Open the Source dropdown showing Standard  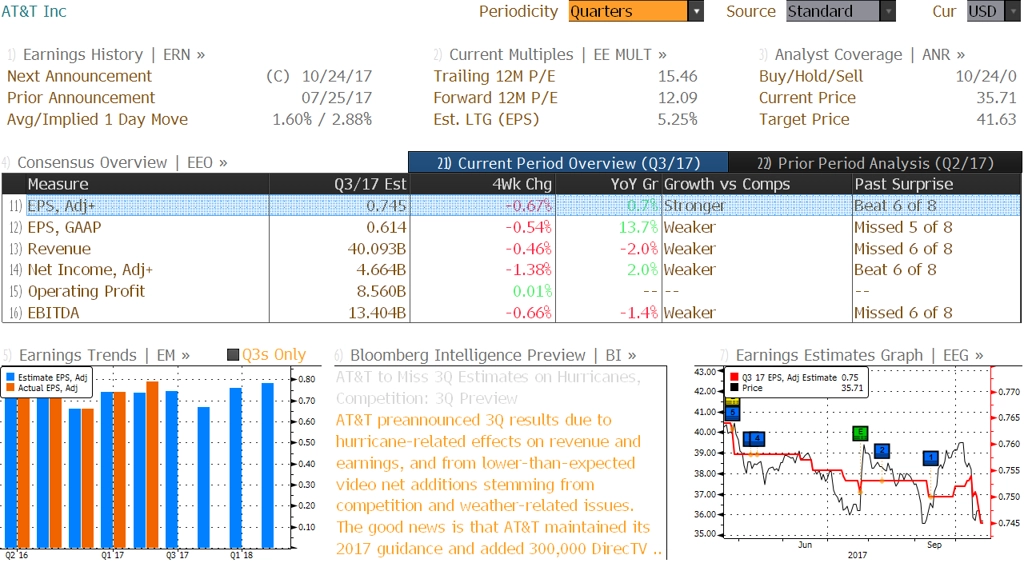click(x=840, y=11)
